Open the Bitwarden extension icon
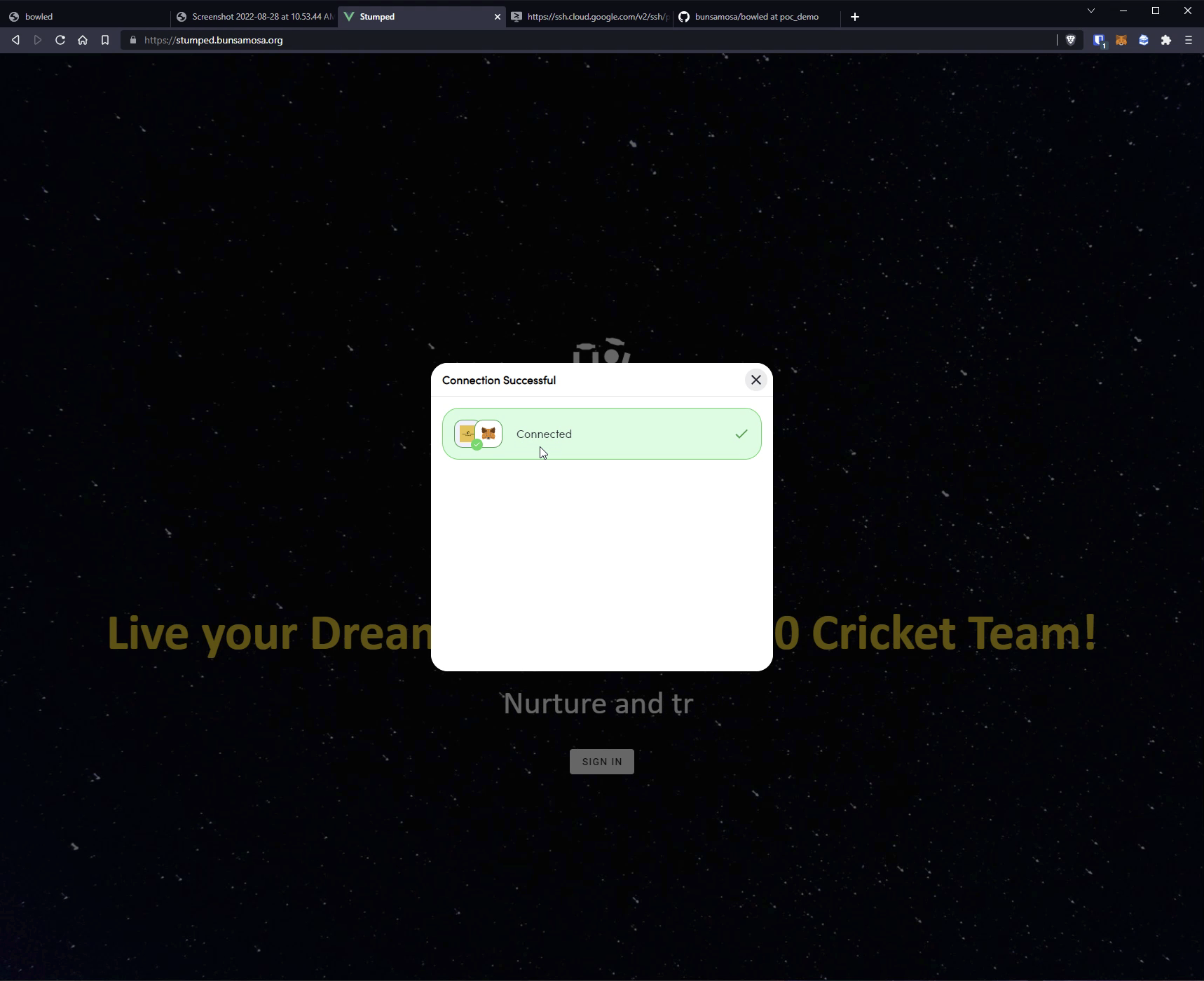 pos(1099,41)
